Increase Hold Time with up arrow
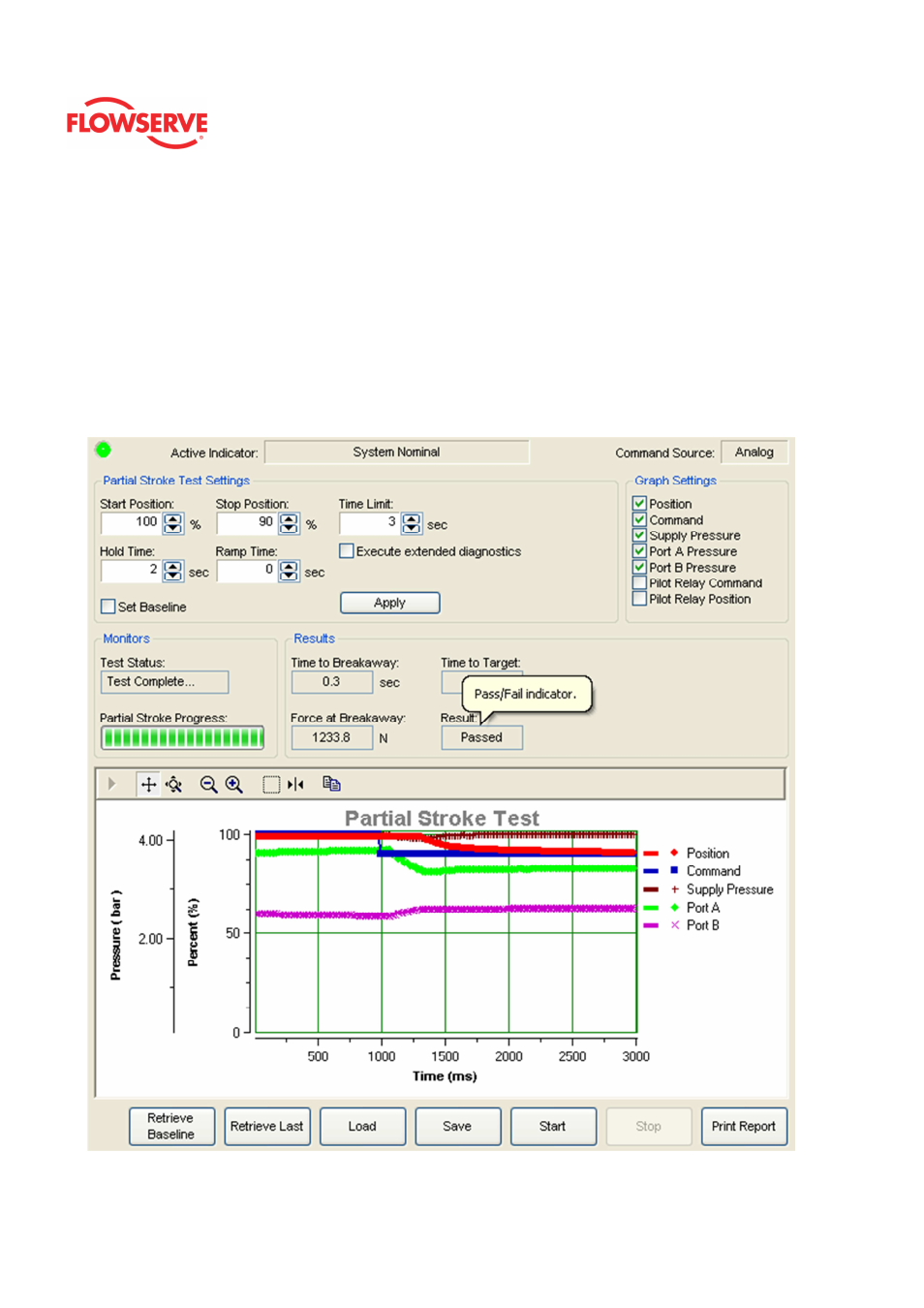 pos(173,566)
